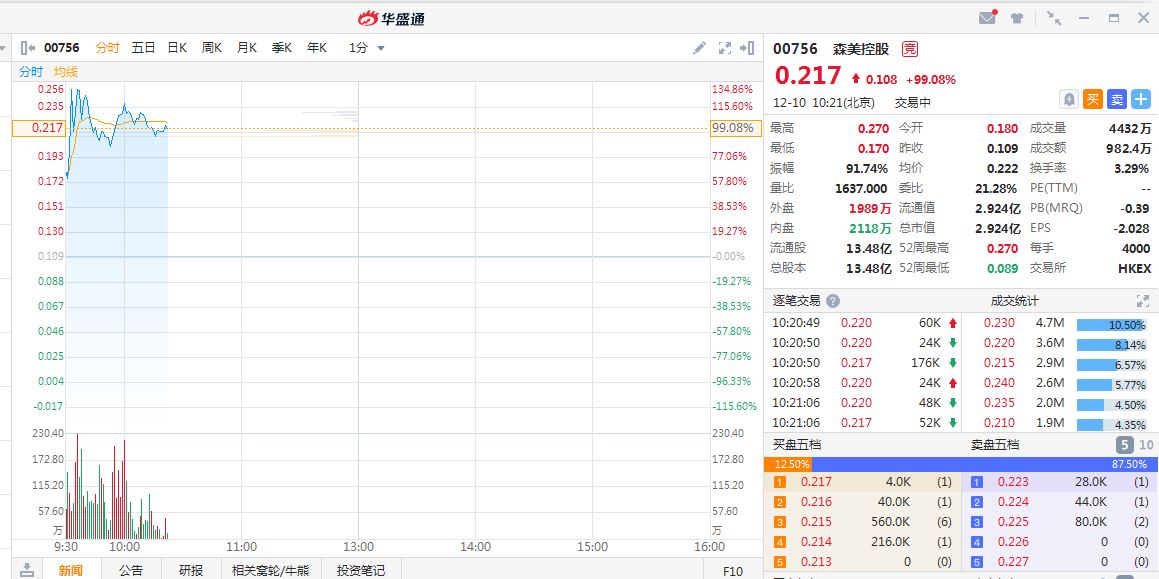Toggle the 均线 line display
Image resolution: width=1159 pixels, height=579 pixels.
click(x=66, y=72)
